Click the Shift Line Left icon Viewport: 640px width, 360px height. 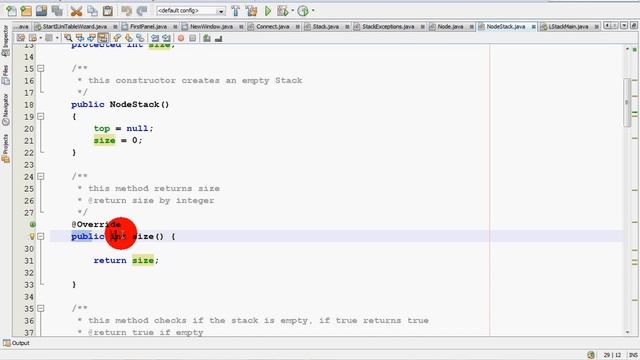pyautogui.click(x=155, y=38)
